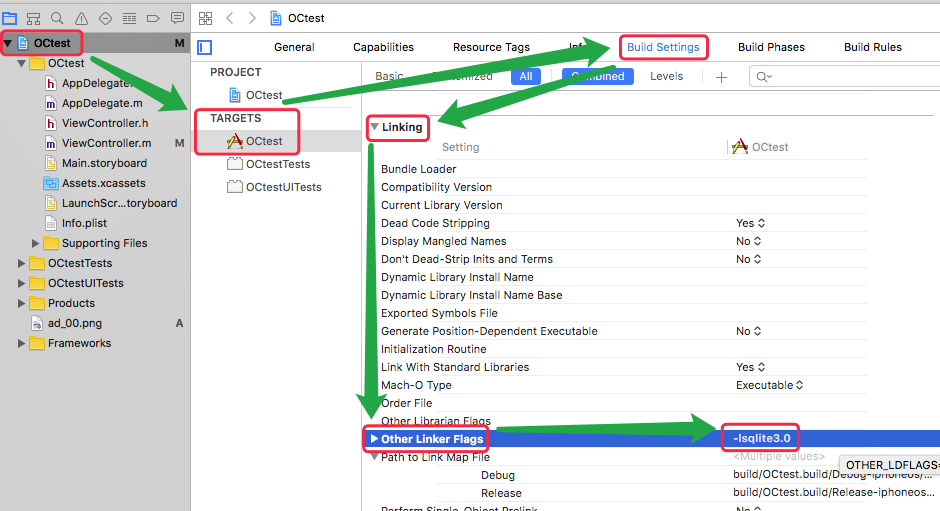Image resolution: width=940 pixels, height=511 pixels.
Task: Open the Test navigator diamond icon
Action: coord(105,18)
